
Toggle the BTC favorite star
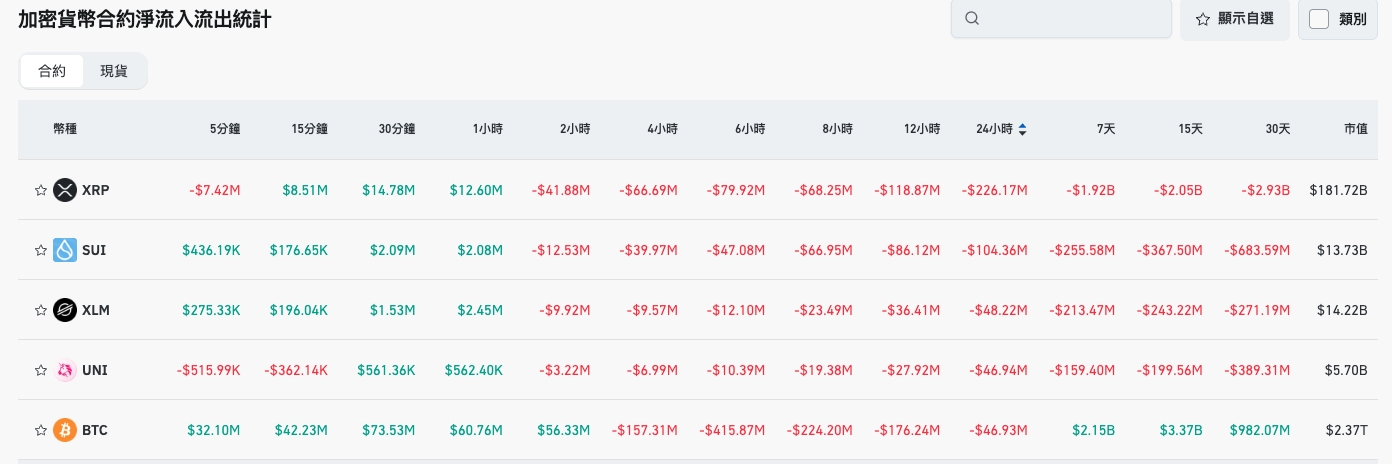pos(41,430)
